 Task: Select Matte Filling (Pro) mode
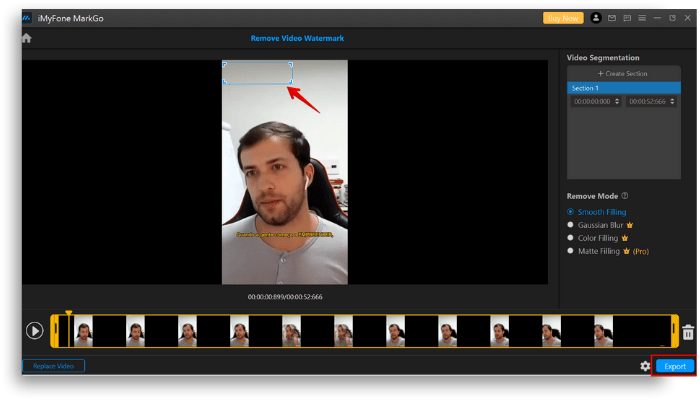tap(608, 251)
